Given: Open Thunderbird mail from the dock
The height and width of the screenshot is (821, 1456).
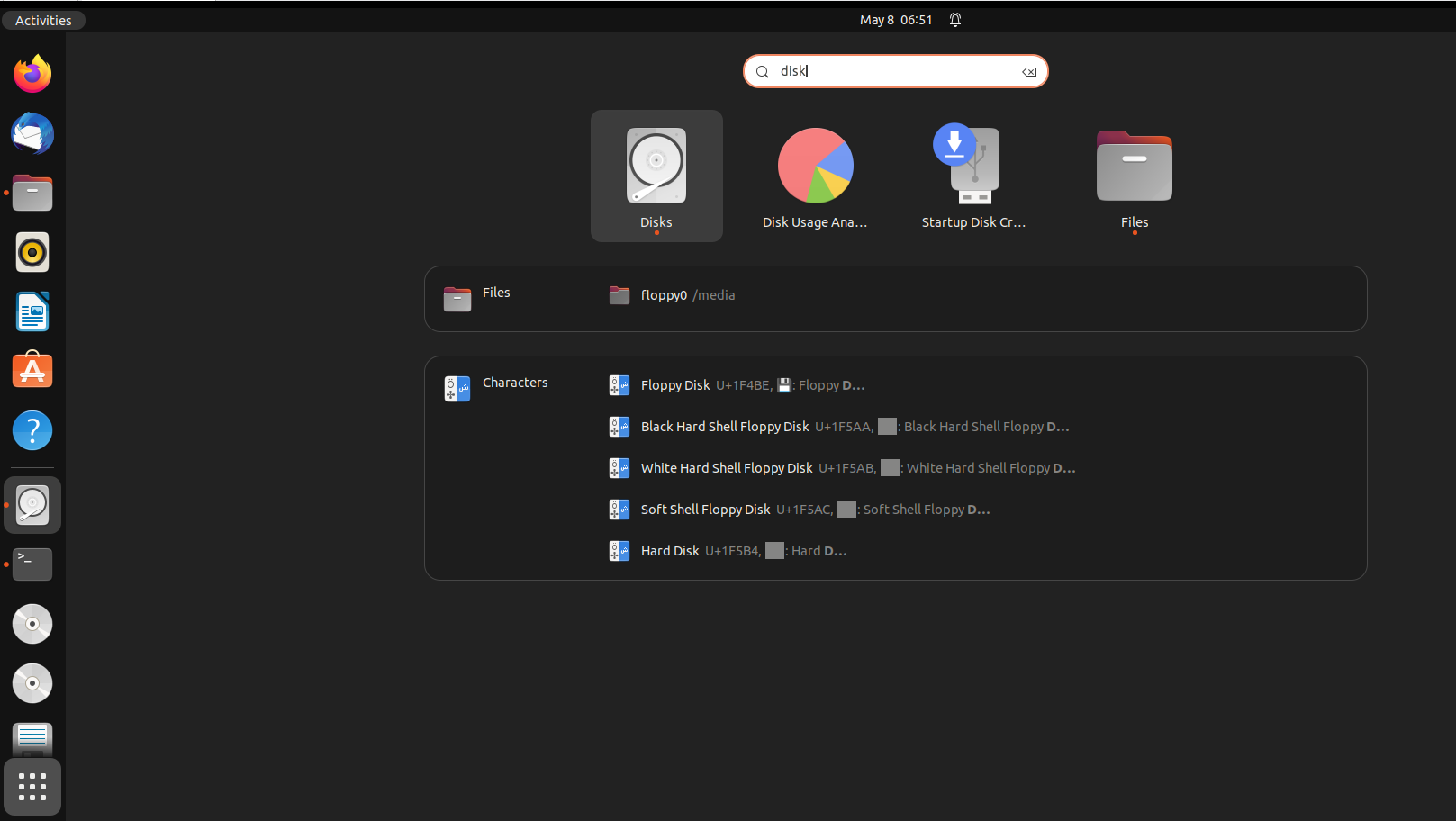Looking at the screenshot, I should click(x=32, y=133).
